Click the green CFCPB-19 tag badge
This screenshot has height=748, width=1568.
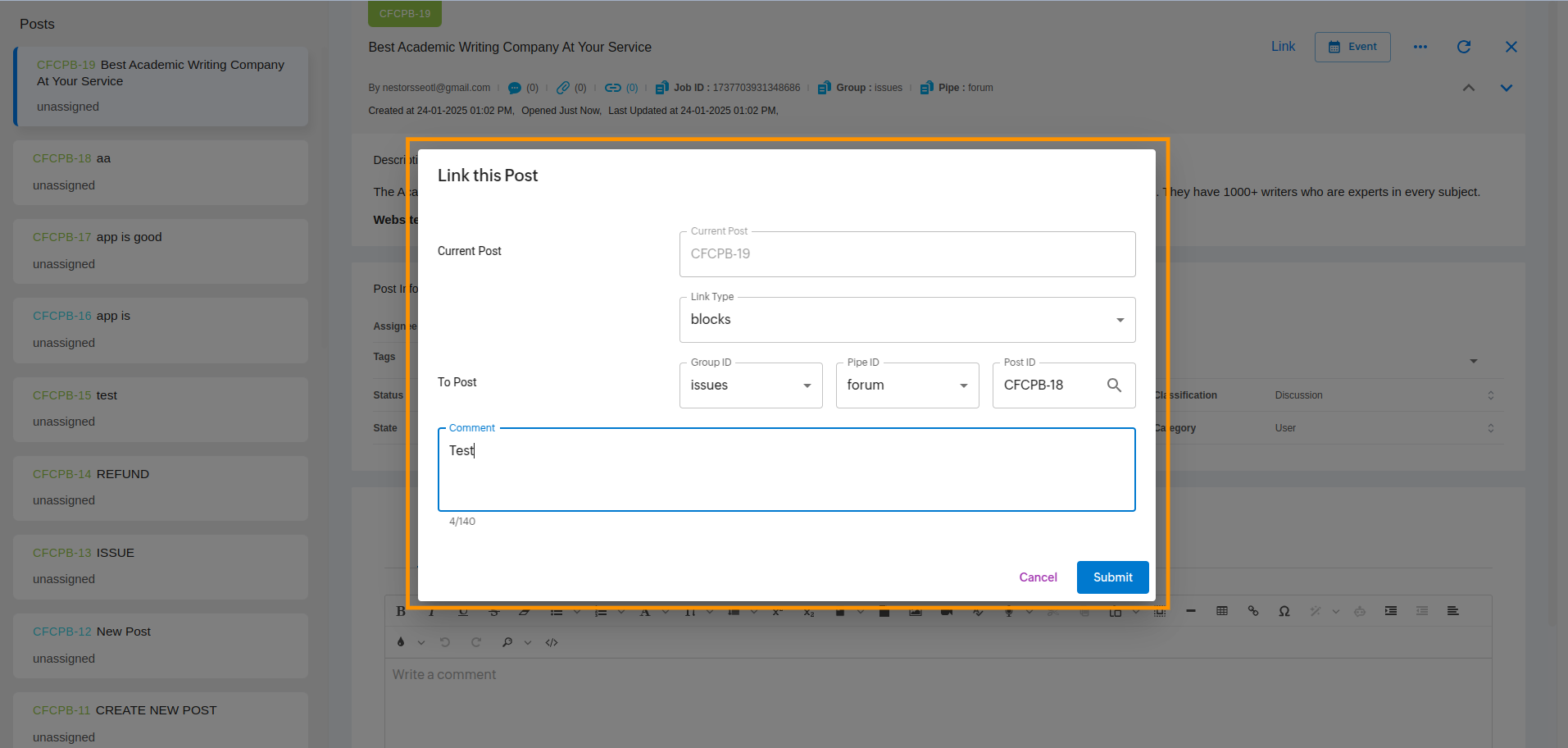point(405,14)
